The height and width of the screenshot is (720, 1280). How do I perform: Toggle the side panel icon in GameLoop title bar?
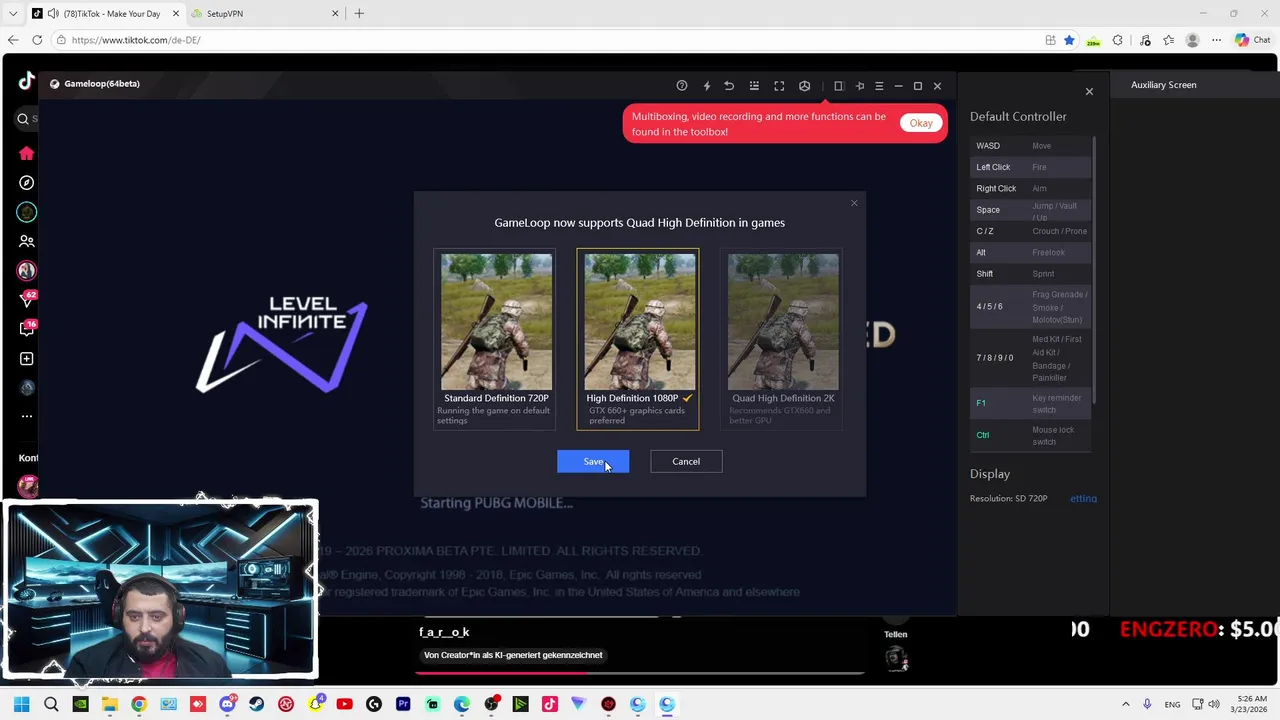point(839,86)
